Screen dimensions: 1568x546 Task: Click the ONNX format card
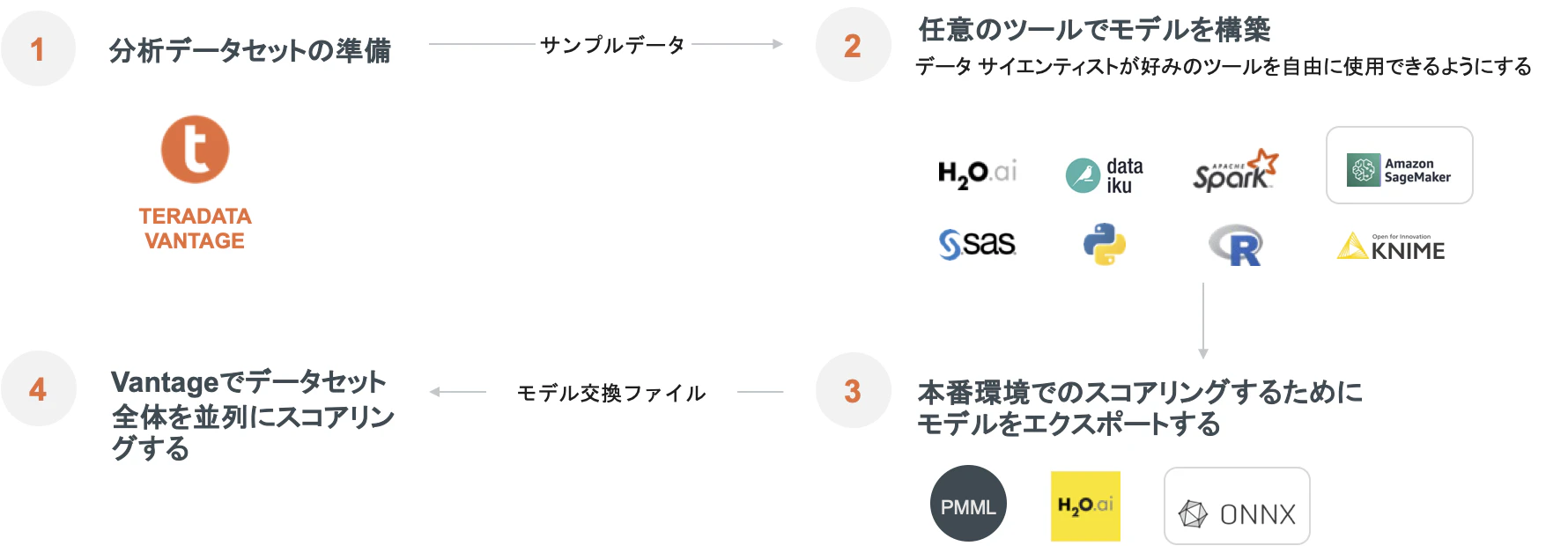pyautogui.click(x=1237, y=506)
